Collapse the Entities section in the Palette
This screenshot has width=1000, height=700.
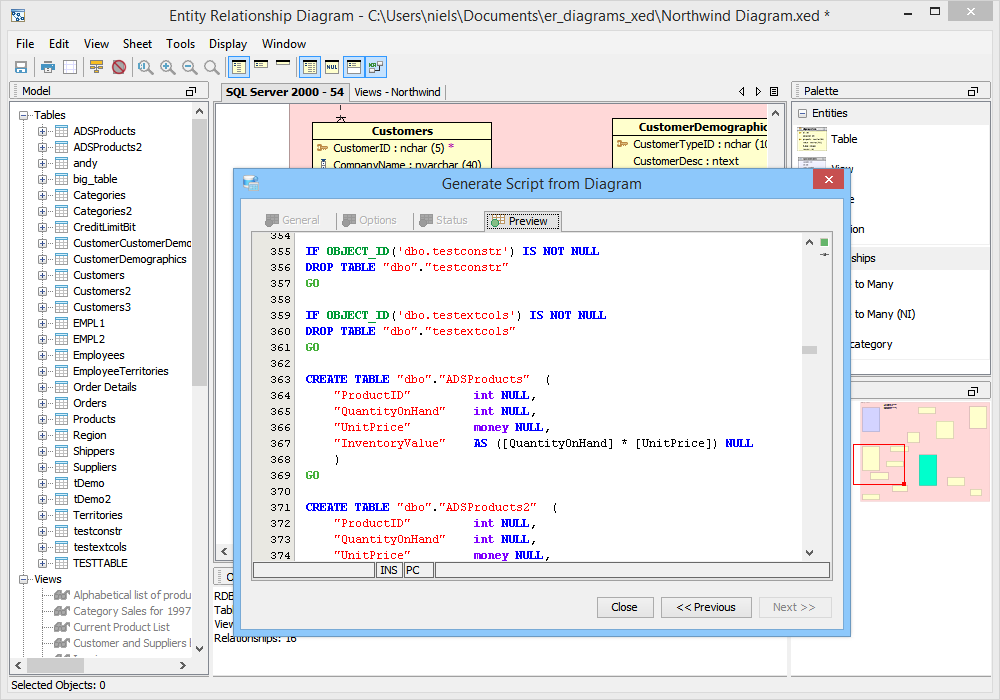pyautogui.click(x=802, y=113)
